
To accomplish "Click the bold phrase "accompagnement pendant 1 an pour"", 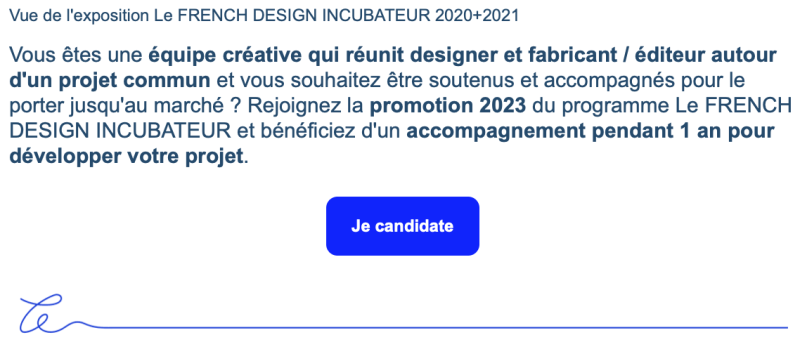I will point(590,131).
